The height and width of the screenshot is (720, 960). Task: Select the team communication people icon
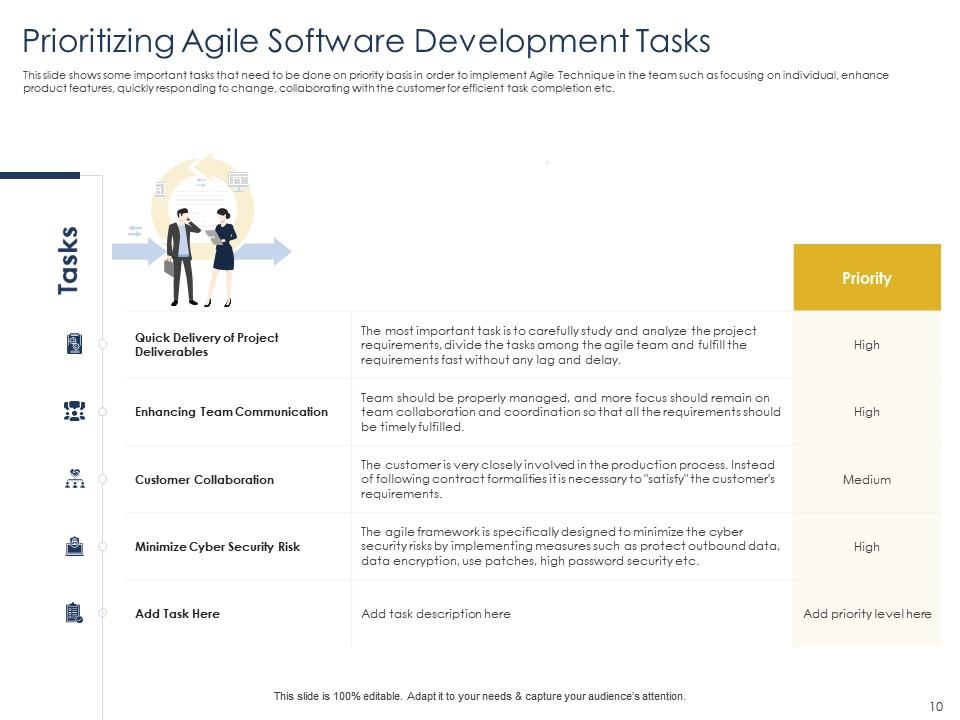point(72,411)
